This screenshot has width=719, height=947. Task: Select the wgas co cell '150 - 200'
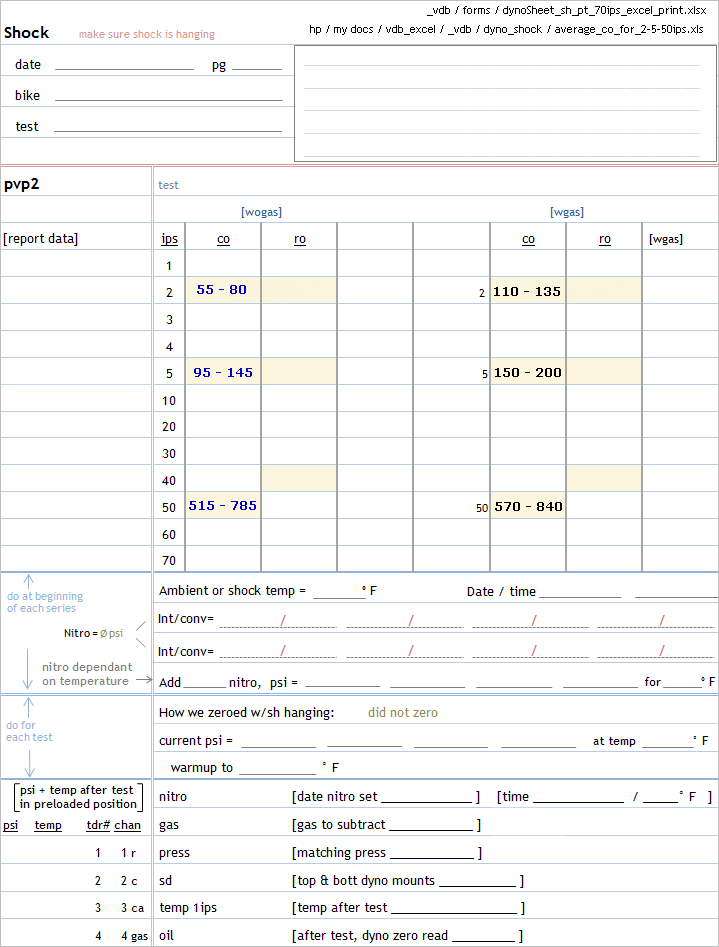[x=527, y=373]
